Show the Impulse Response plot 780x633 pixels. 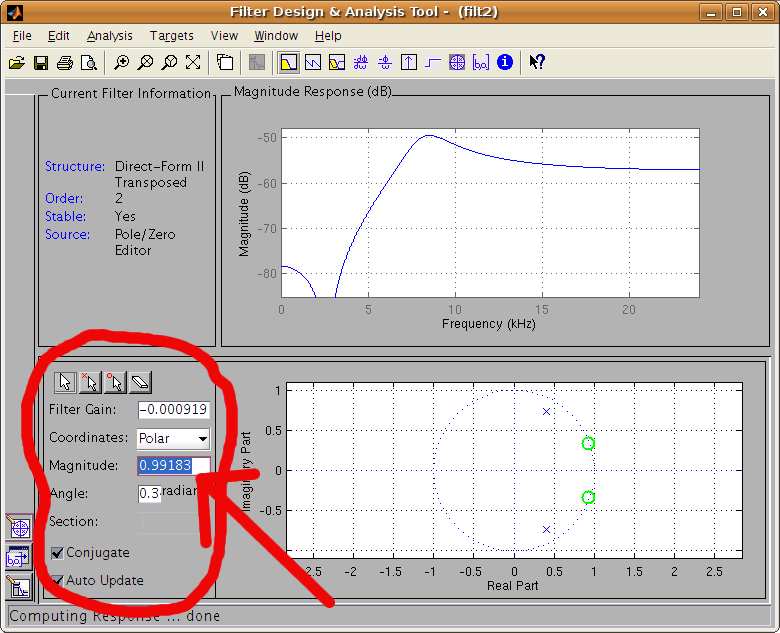click(408, 63)
